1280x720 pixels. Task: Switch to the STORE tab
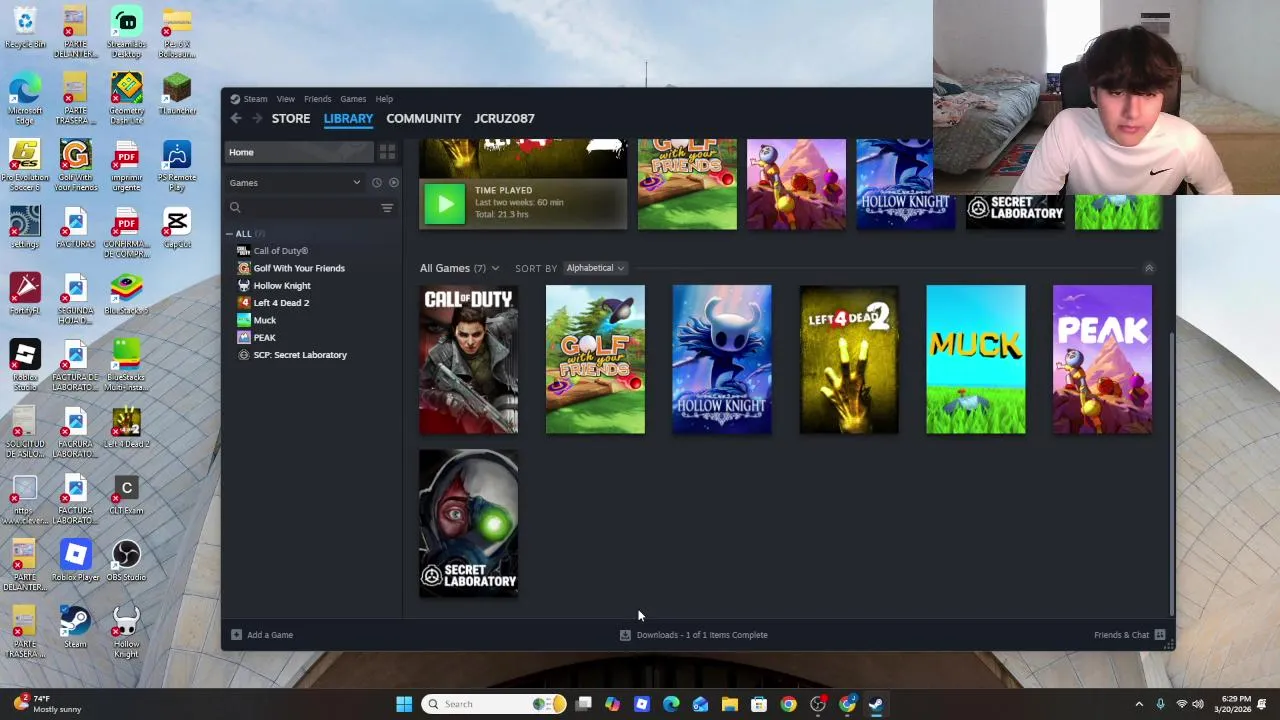291,118
